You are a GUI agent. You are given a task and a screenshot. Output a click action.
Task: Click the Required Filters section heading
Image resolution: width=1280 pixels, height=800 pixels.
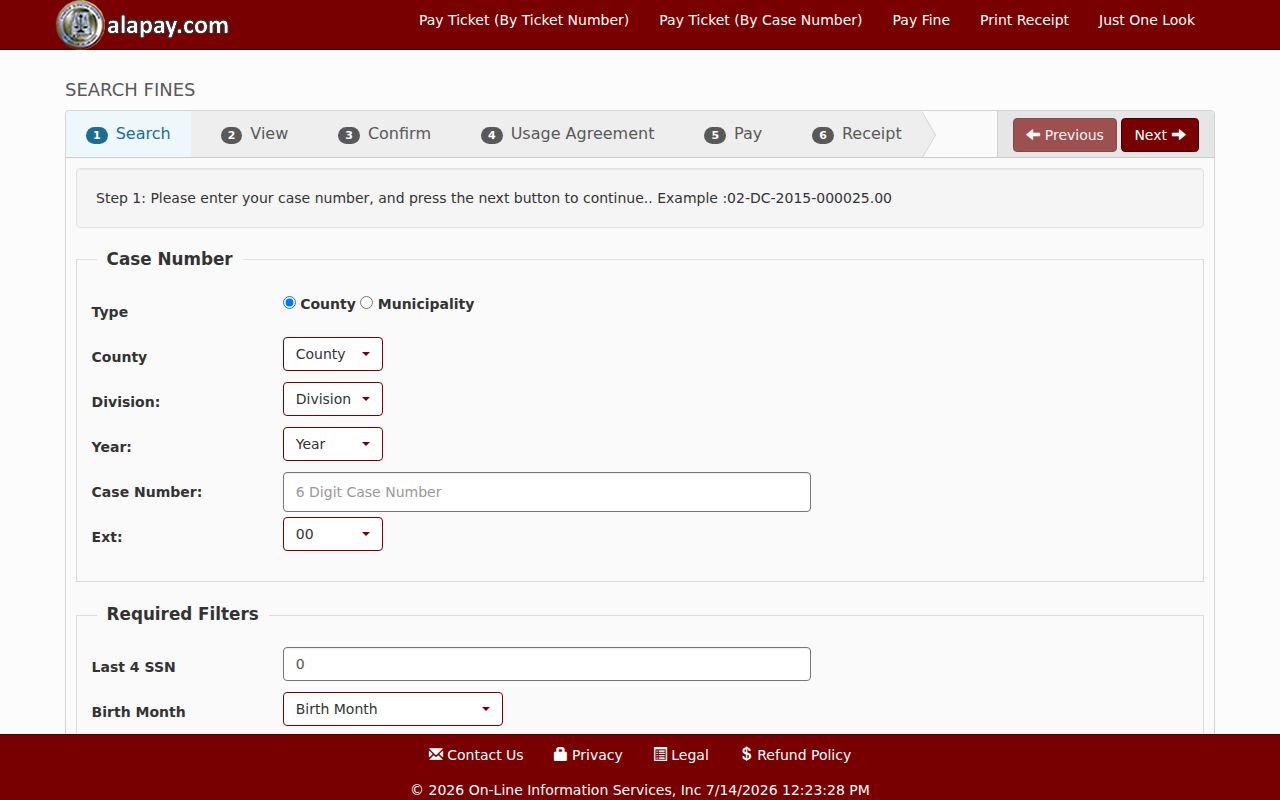(183, 614)
